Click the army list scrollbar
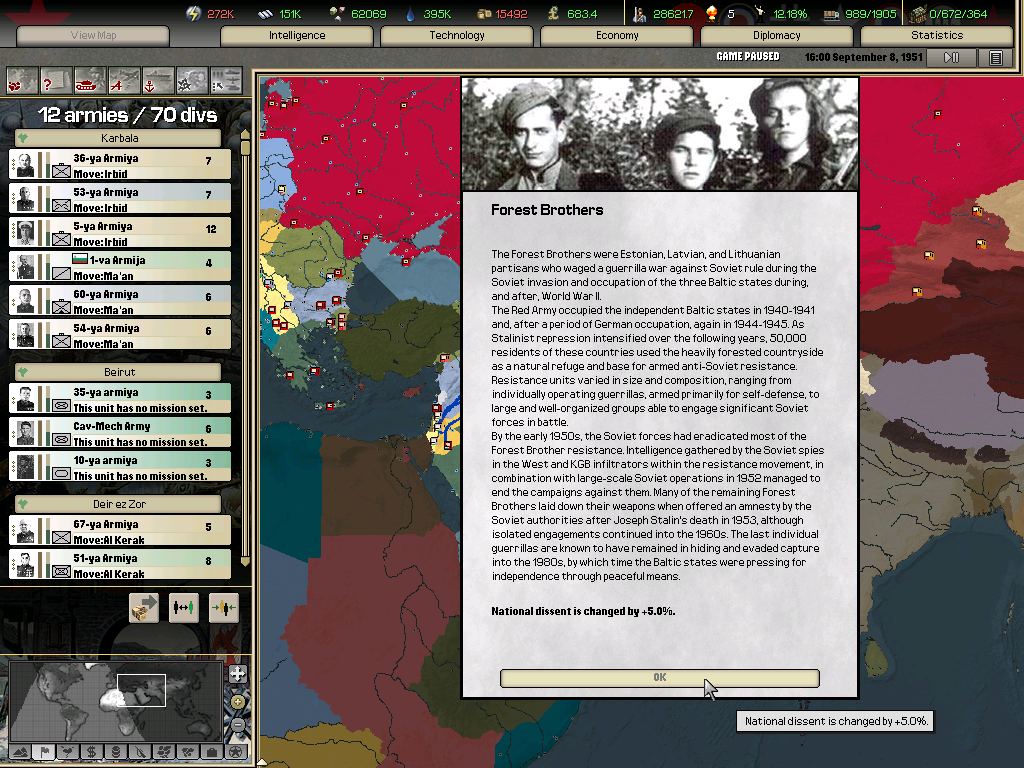 tap(245, 350)
